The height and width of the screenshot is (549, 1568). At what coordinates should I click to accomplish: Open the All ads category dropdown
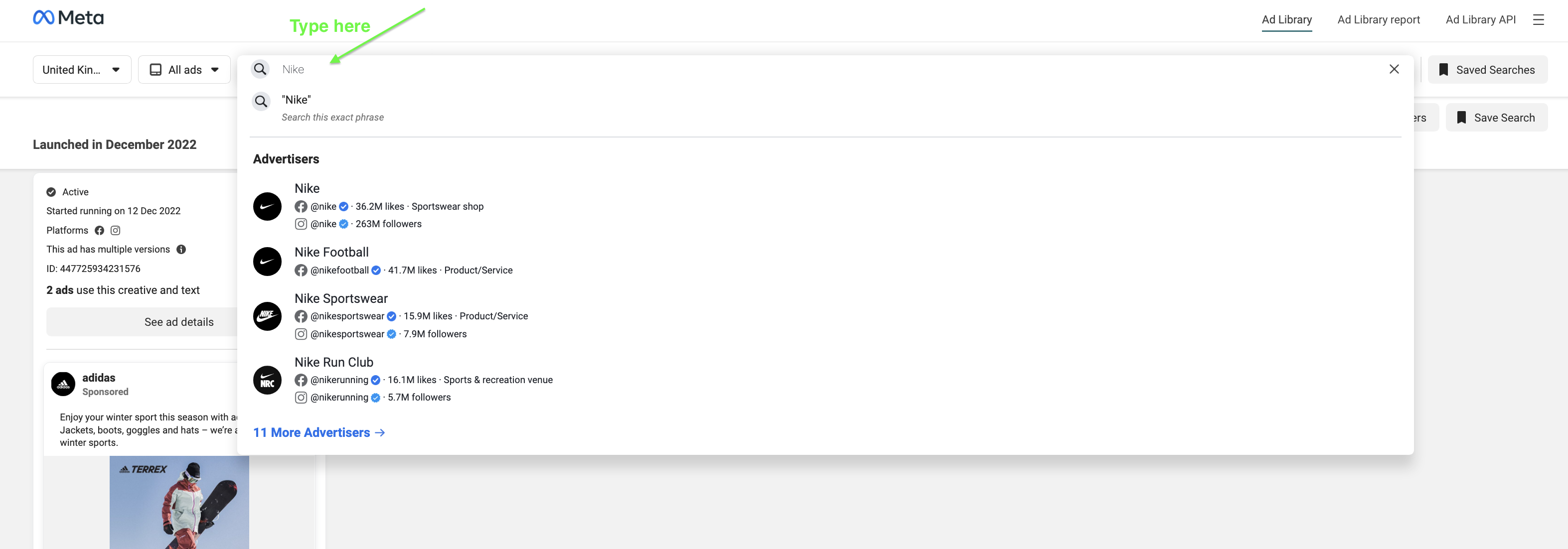[184, 70]
